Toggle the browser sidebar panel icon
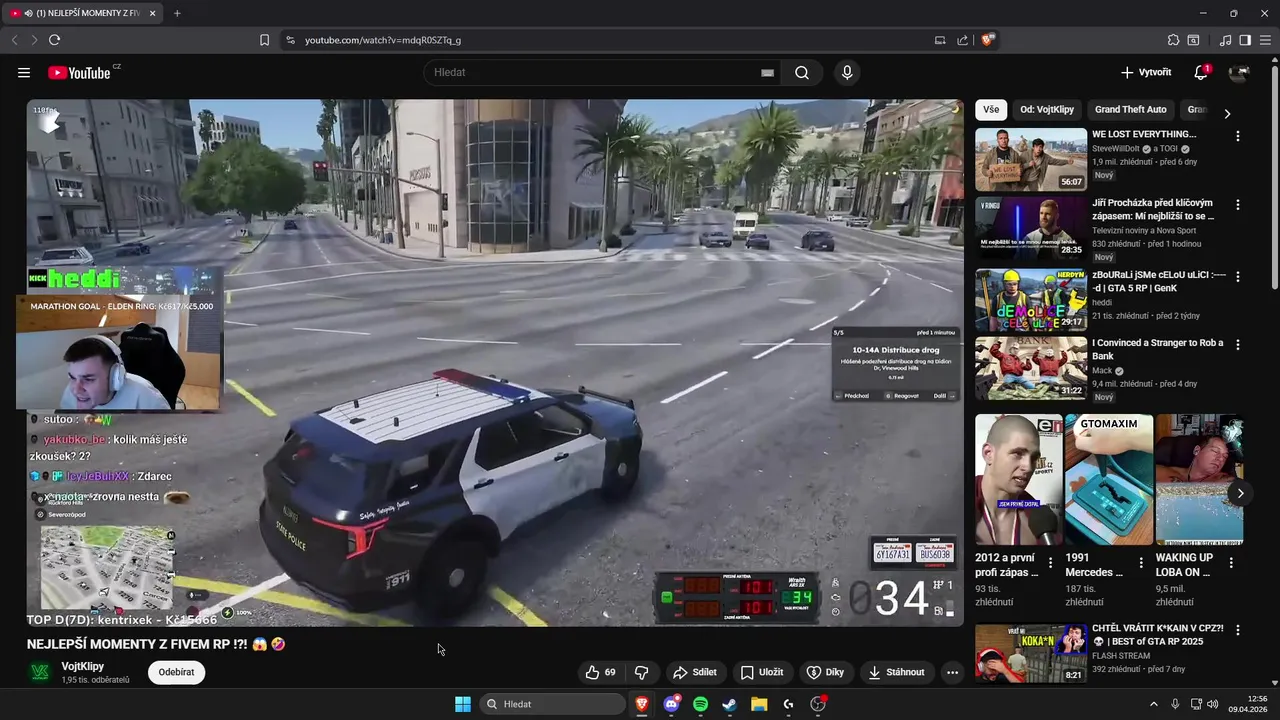The width and height of the screenshot is (1280, 720). [1245, 40]
